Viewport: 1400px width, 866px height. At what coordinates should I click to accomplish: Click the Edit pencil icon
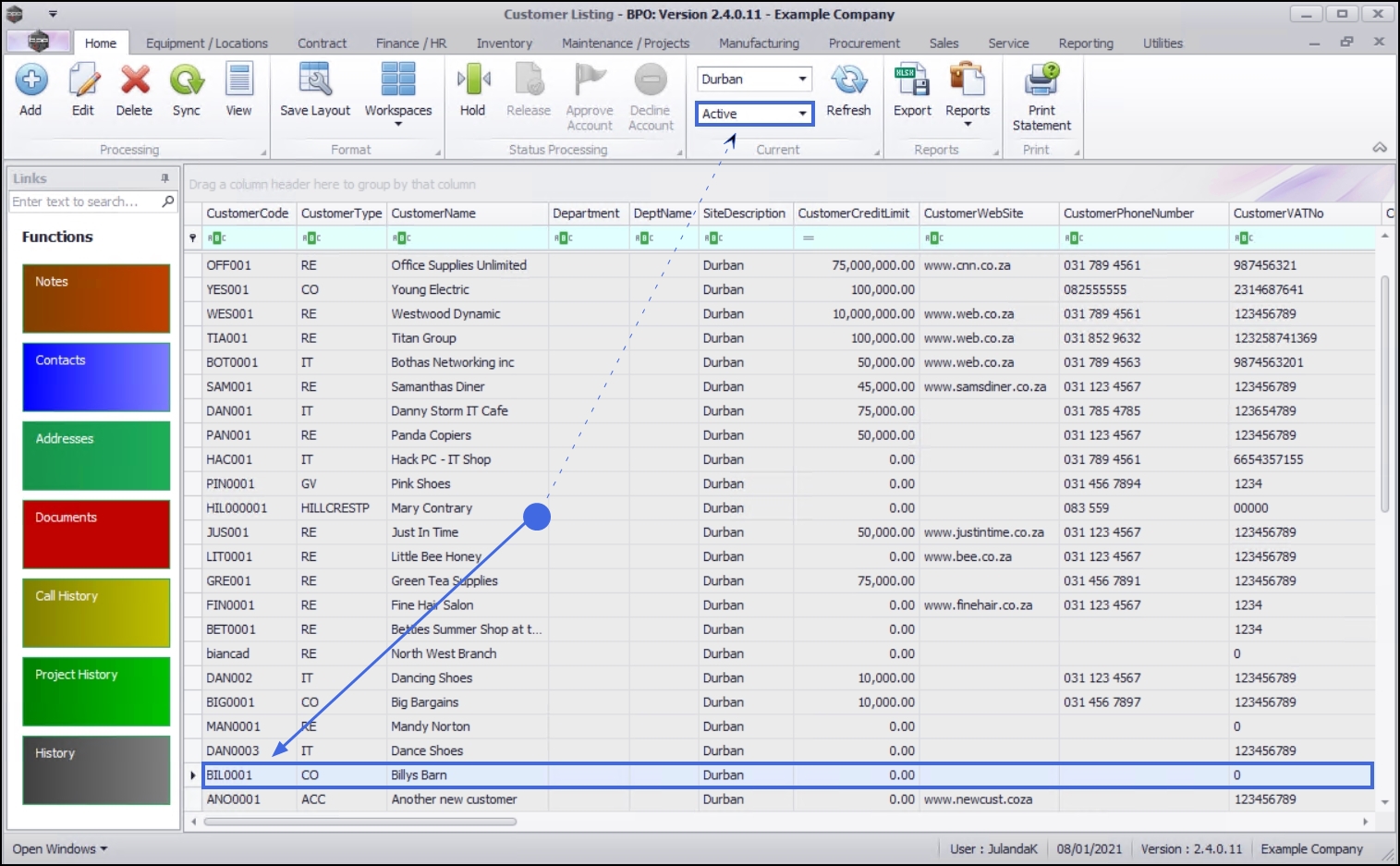[x=83, y=80]
